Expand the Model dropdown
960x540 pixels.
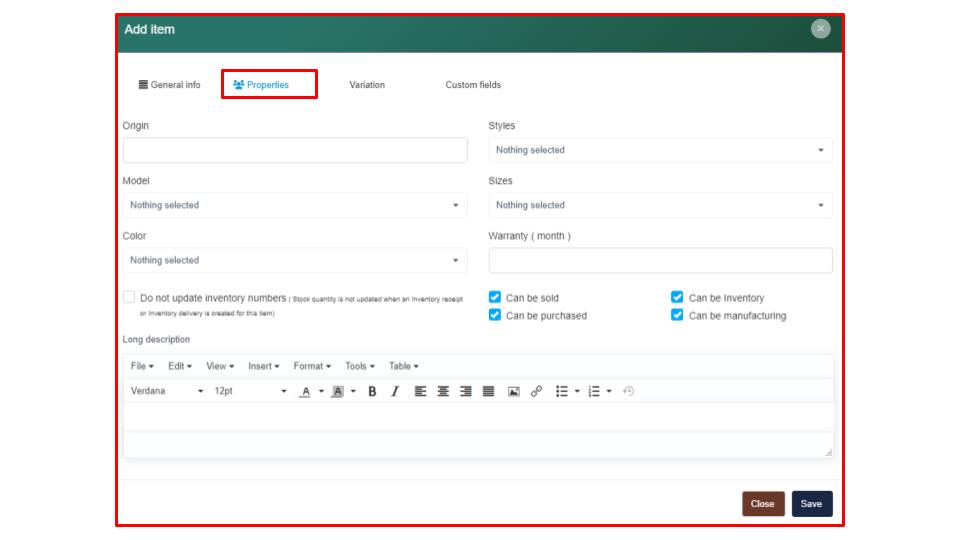point(295,205)
